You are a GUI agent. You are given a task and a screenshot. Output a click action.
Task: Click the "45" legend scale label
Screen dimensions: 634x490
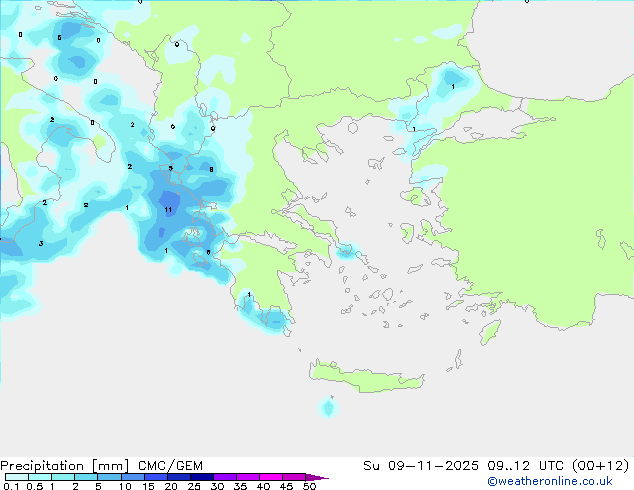(286, 486)
